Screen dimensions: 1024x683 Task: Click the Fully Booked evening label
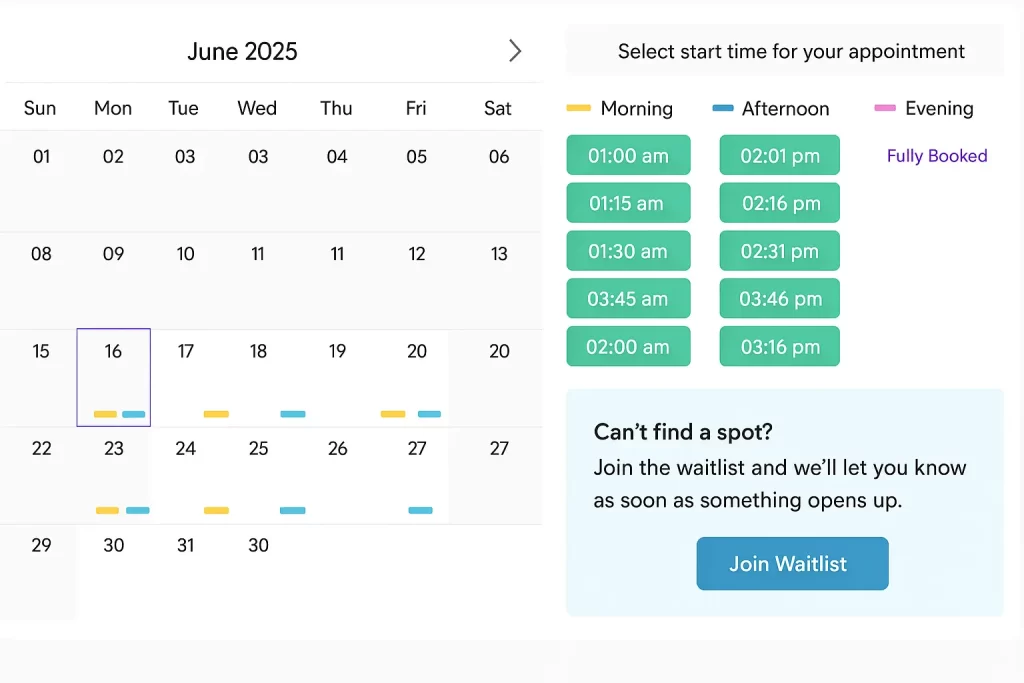pyautogui.click(x=937, y=156)
